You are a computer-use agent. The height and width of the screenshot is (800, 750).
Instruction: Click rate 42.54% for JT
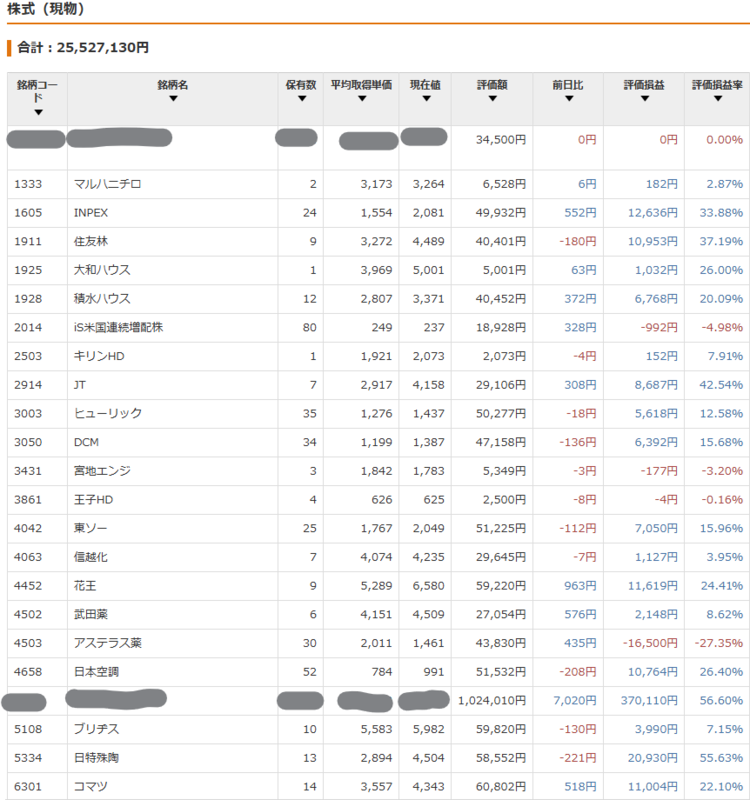tap(721, 385)
